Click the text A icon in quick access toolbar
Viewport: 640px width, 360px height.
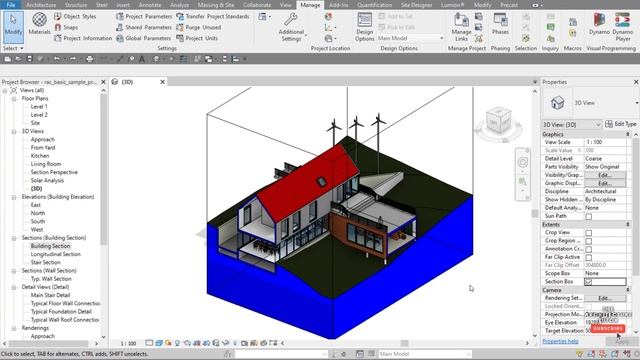coord(142,59)
